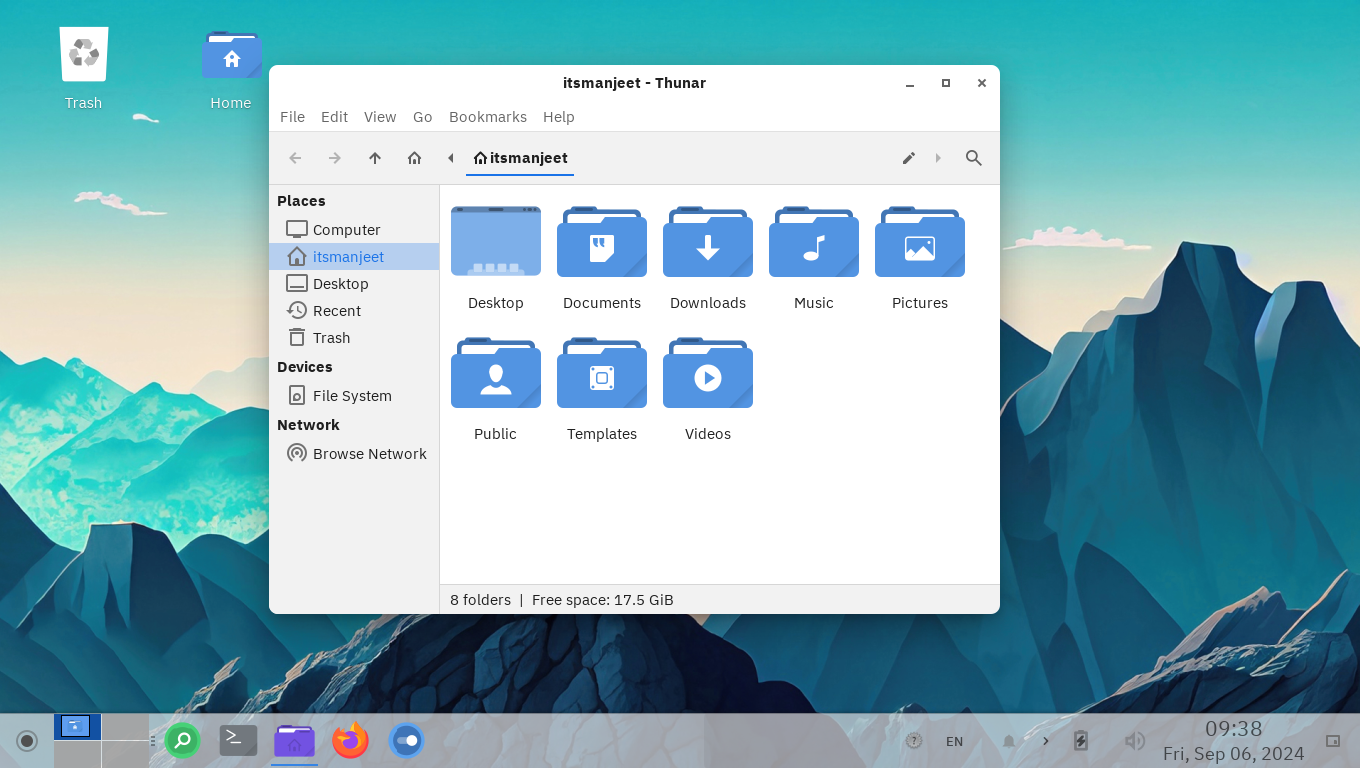This screenshot has width=1360, height=768.
Task: Edit the path with the pencil toolbar icon
Action: tap(909, 158)
